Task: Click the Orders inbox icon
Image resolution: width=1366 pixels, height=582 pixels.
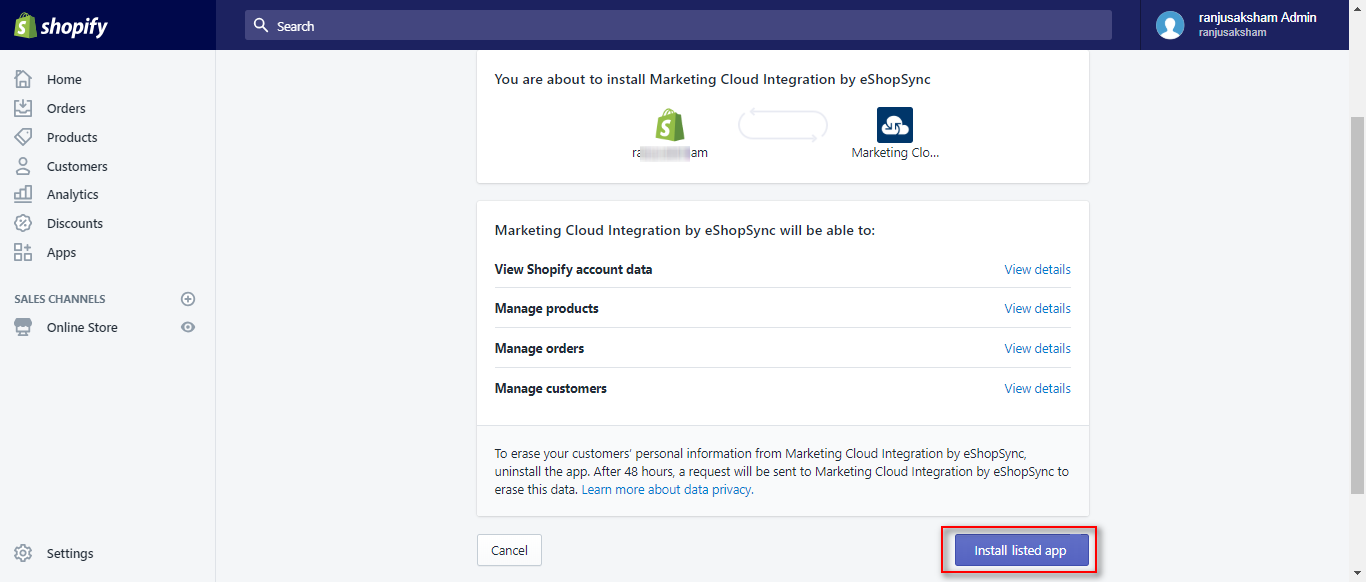Action: click(x=23, y=108)
